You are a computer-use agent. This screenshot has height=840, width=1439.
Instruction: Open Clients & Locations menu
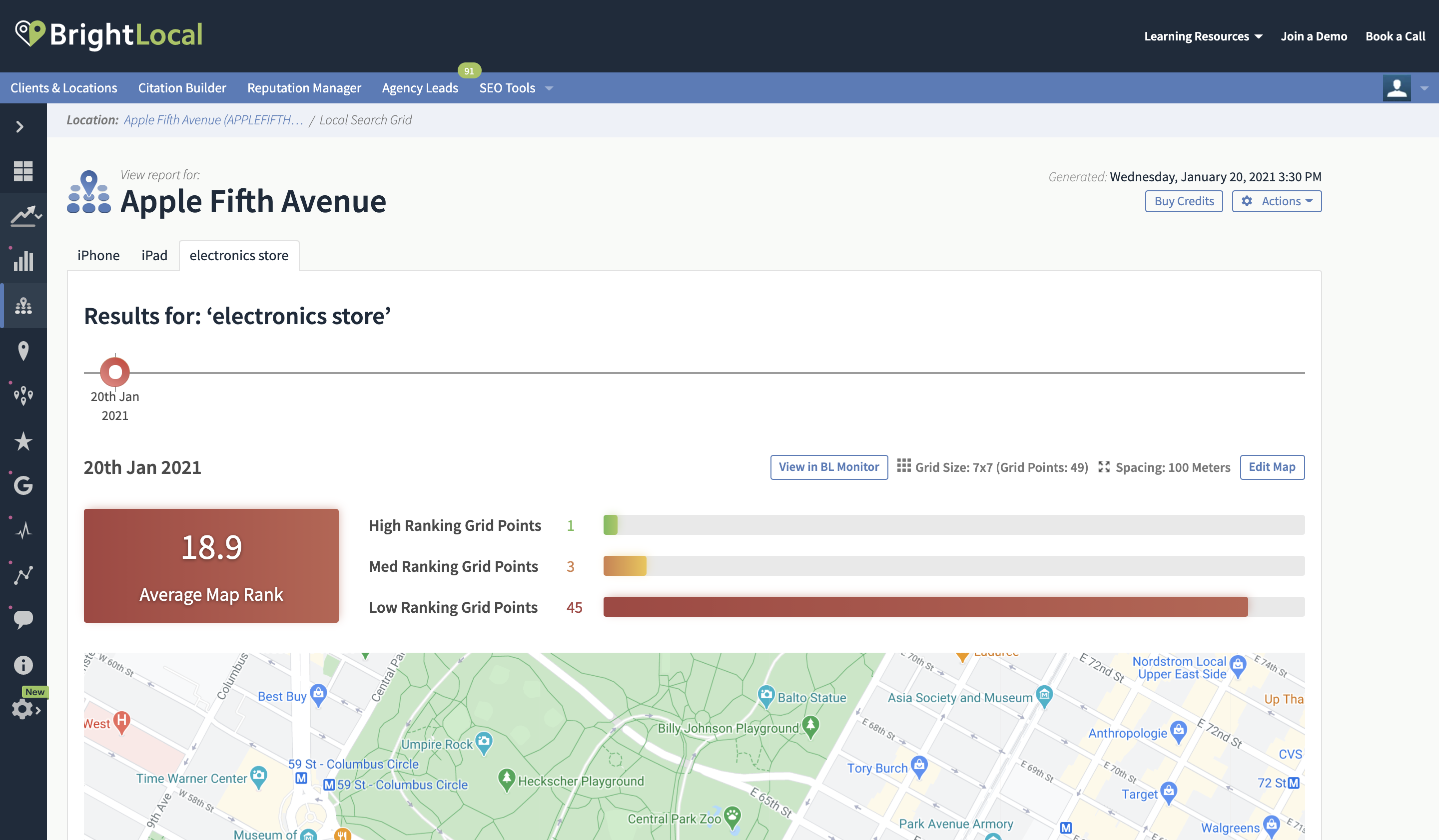click(x=63, y=88)
